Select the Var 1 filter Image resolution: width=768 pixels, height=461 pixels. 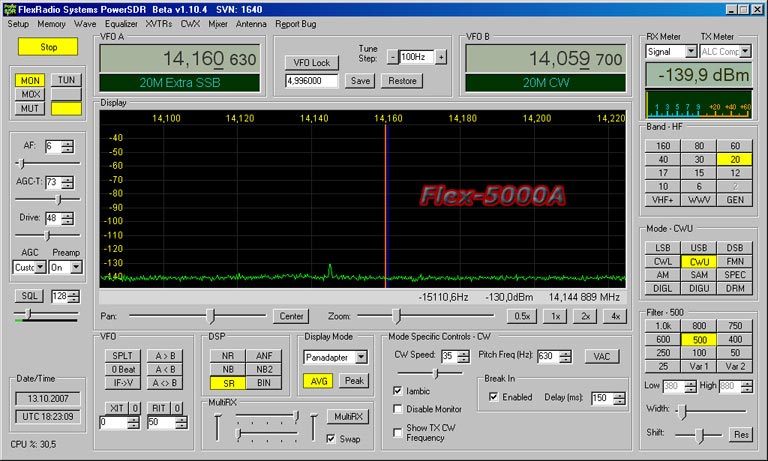pos(699,366)
